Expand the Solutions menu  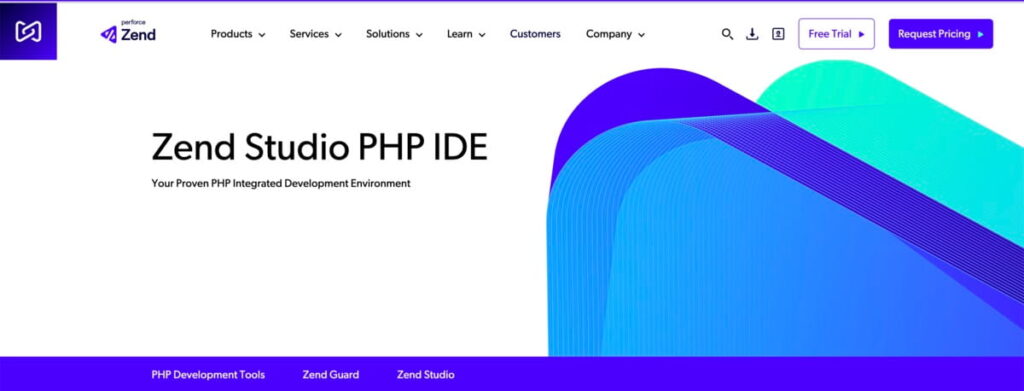pos(394,34)
